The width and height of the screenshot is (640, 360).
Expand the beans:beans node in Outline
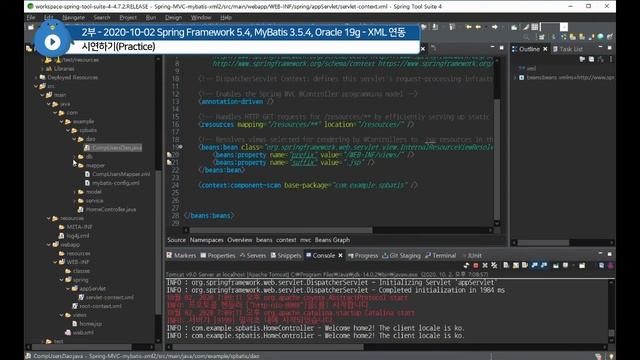(515, 77)
